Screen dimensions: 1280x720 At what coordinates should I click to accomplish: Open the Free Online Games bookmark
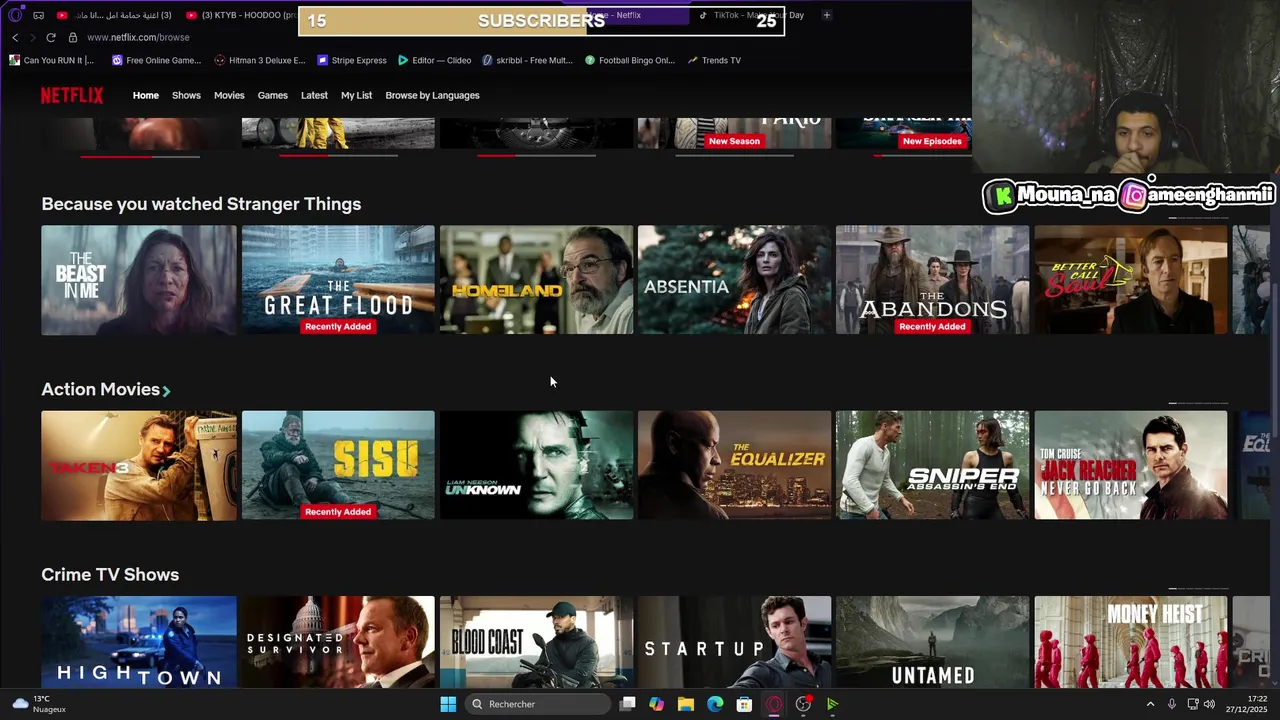156,60
